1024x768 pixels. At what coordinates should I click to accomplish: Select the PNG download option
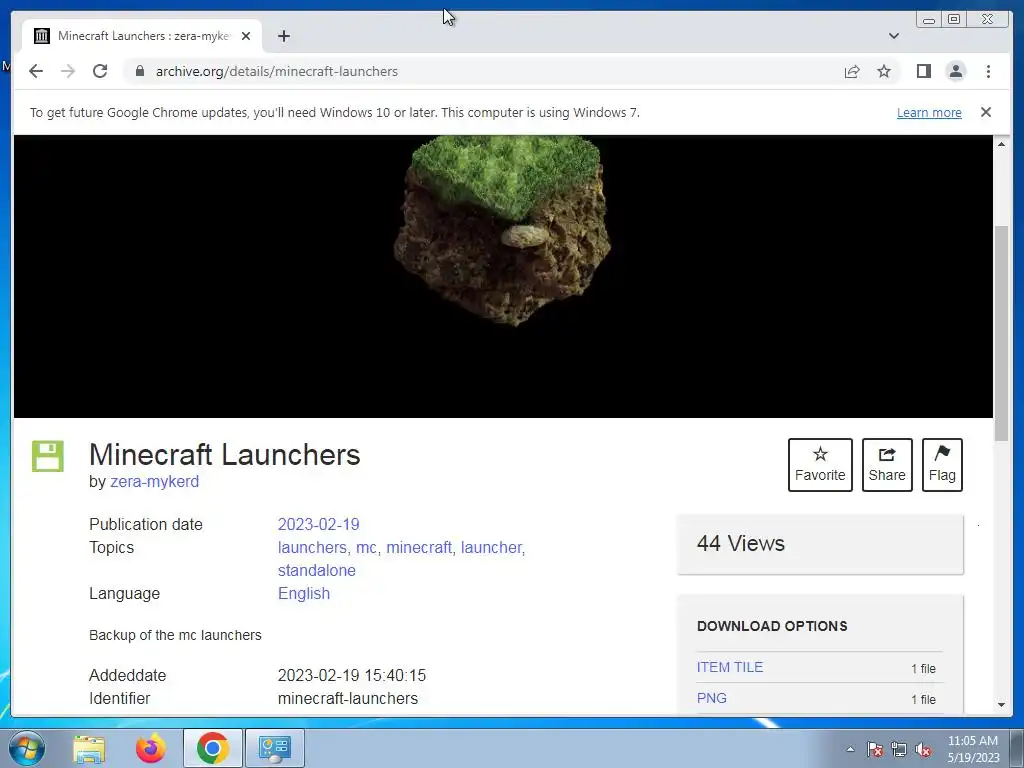[x=711, y=698]
